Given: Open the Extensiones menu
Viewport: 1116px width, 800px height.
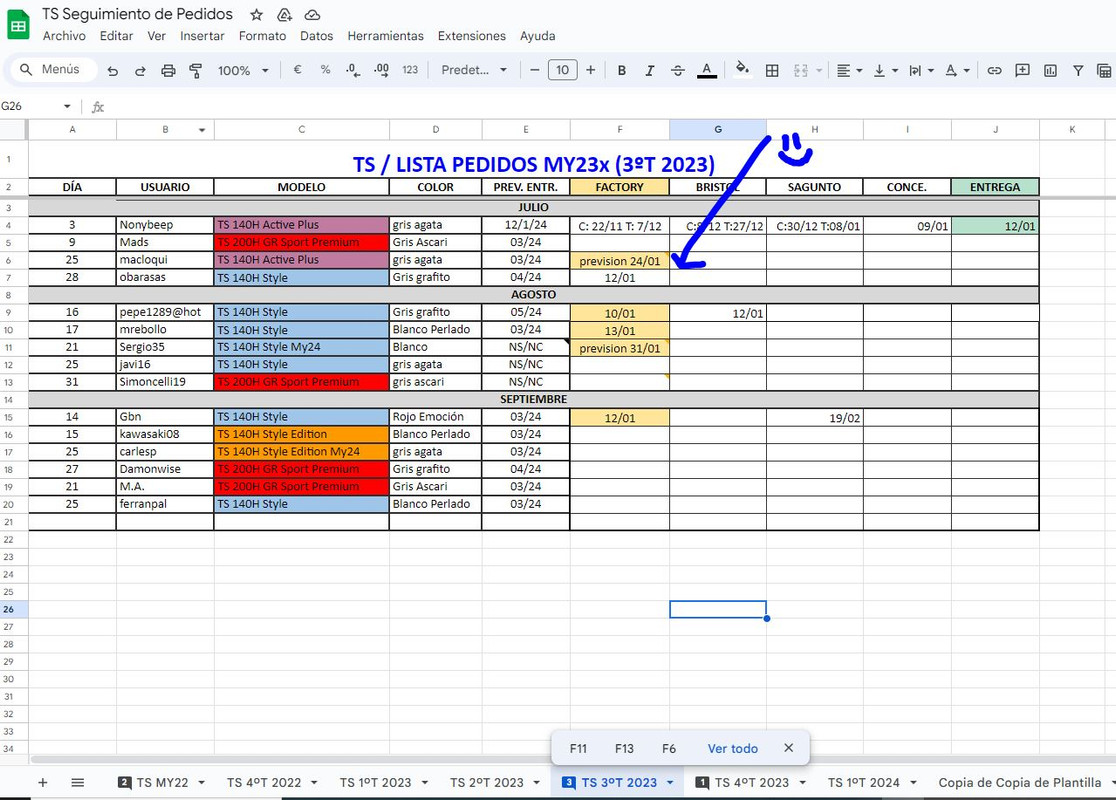Looking at the screenshot, I should click(x=471, y=36).
